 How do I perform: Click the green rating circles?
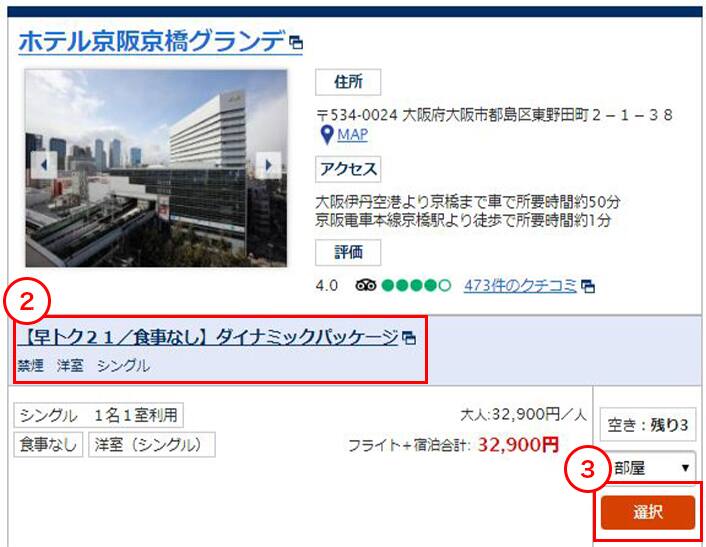tap(416, 285)
